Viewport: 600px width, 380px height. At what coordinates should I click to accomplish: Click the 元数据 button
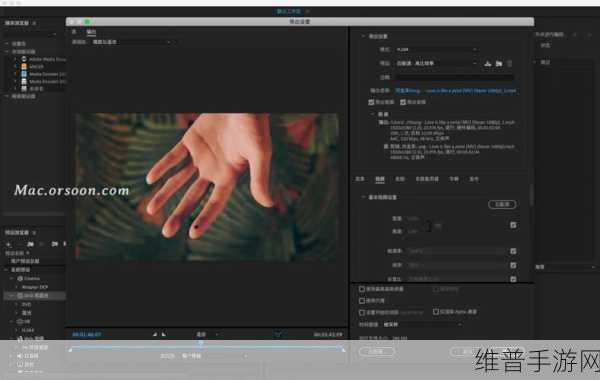377,351
